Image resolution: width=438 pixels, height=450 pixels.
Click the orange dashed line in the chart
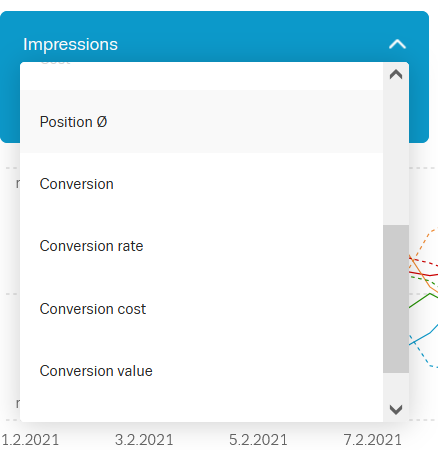coord(423,241)
